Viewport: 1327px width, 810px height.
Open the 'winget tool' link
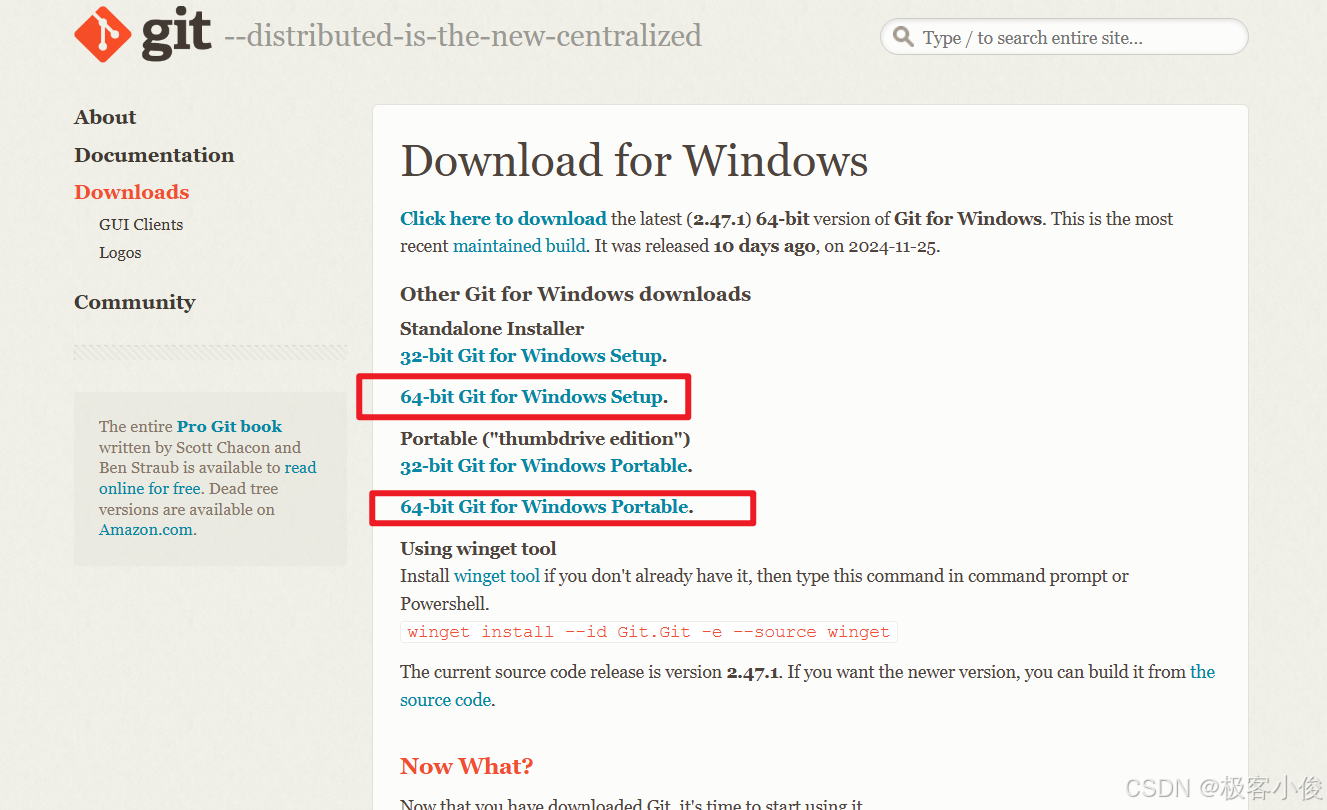click(x=497, y=576)
